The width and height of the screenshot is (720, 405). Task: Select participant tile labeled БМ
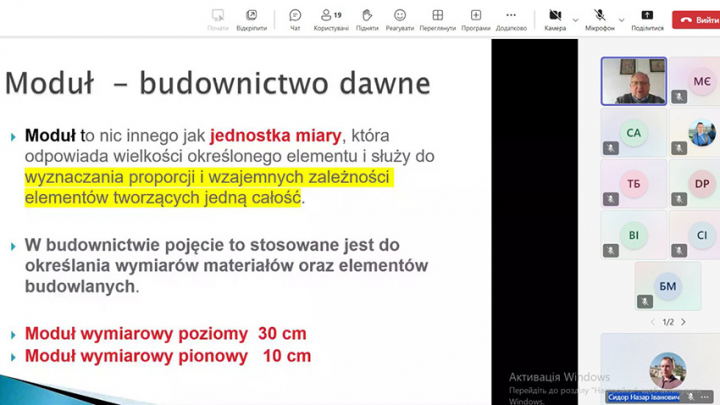[x=667, y=286]
